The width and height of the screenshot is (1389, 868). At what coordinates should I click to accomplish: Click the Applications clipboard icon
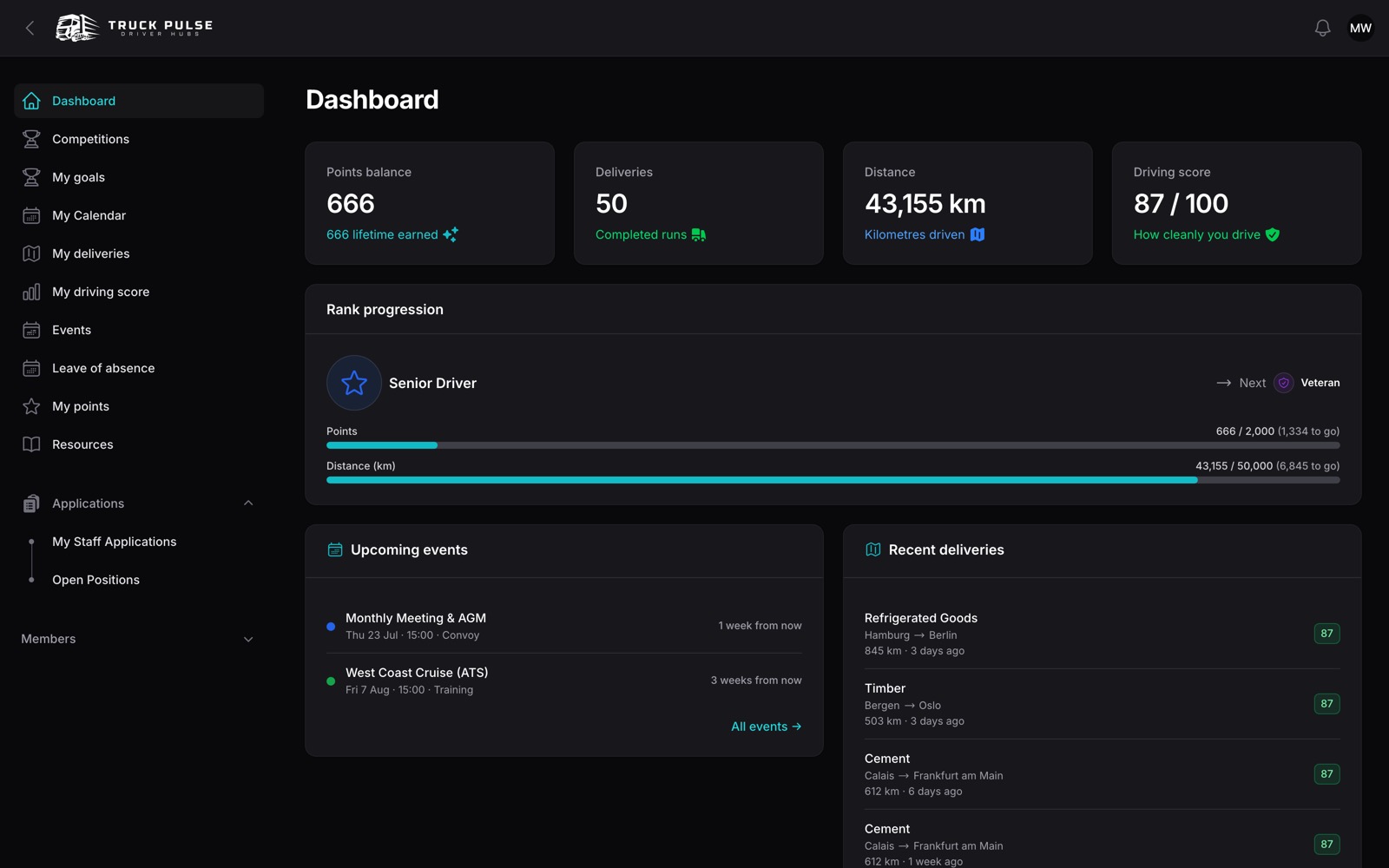(x=31, y=503)
